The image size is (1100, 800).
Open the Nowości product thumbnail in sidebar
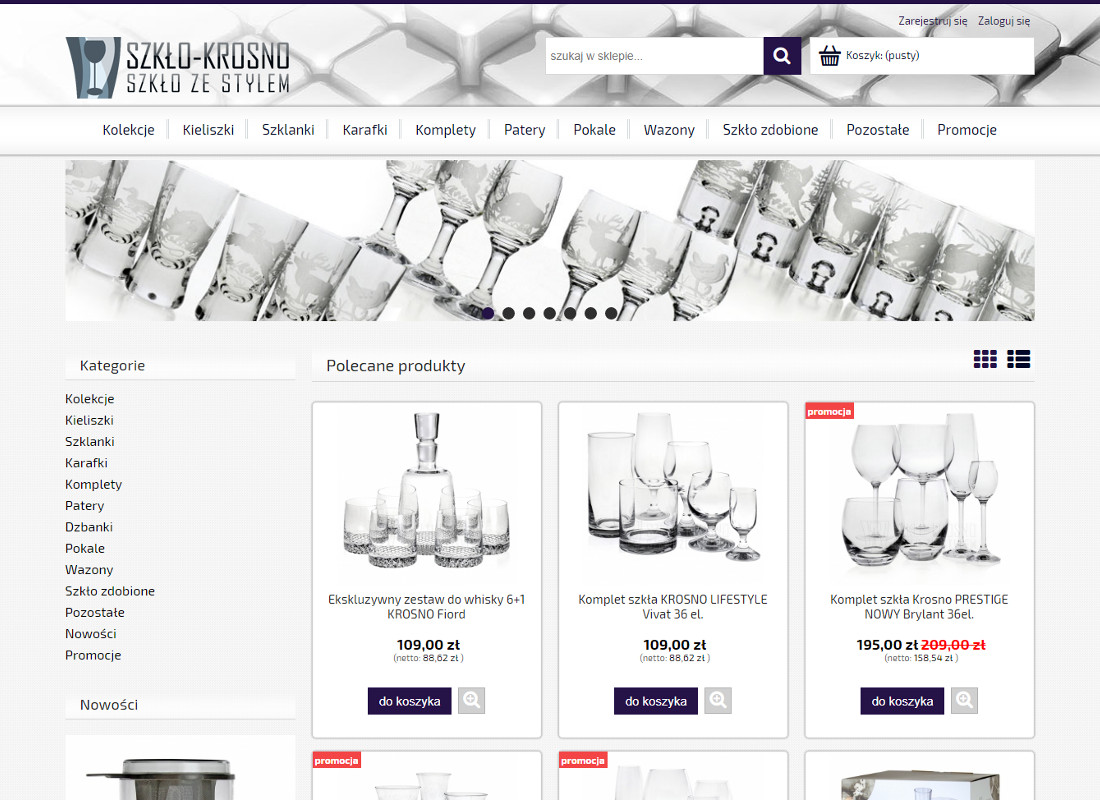coord(180,768)
